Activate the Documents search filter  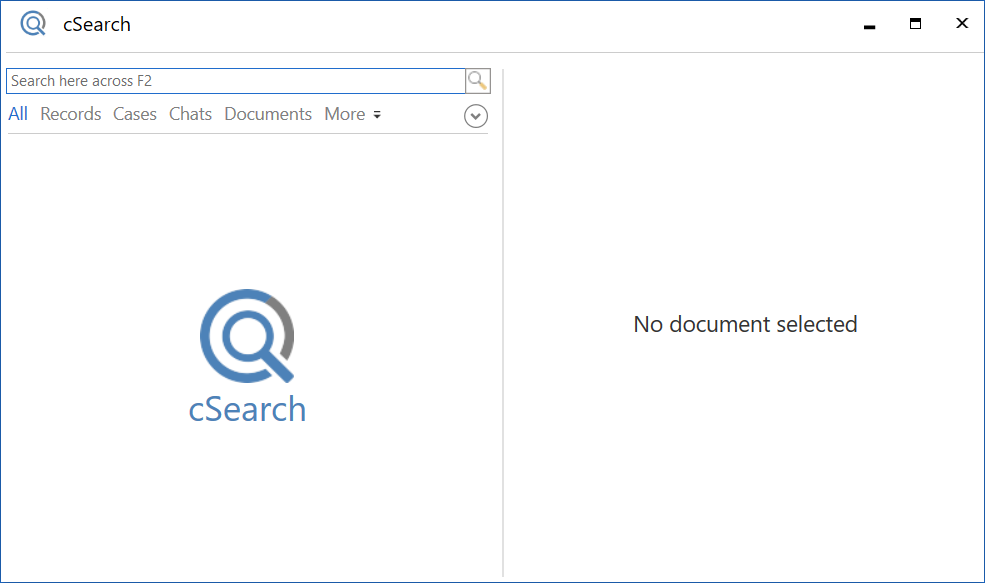[x=267, y=113]
